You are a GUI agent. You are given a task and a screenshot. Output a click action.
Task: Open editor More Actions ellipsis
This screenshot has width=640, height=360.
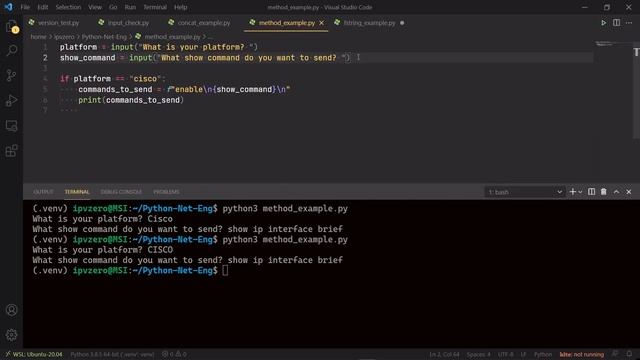(x=629, y=23)
